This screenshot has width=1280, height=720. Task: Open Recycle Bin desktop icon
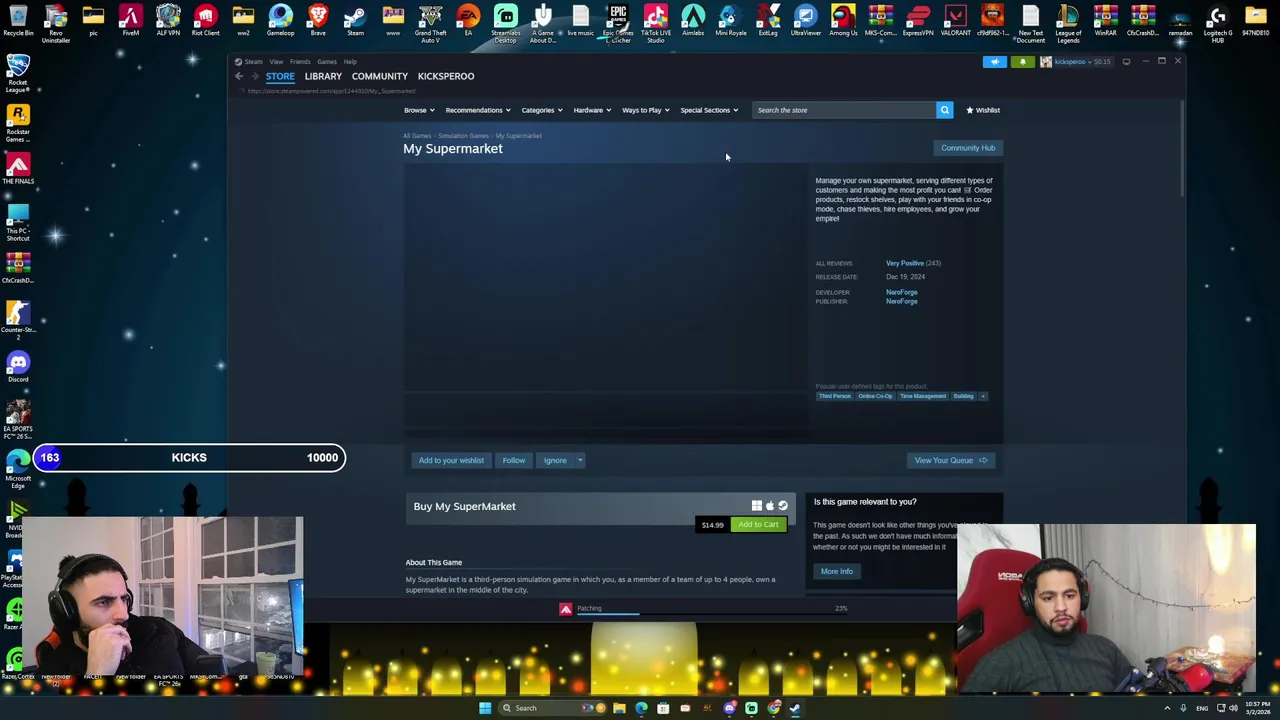coord(18,20)
